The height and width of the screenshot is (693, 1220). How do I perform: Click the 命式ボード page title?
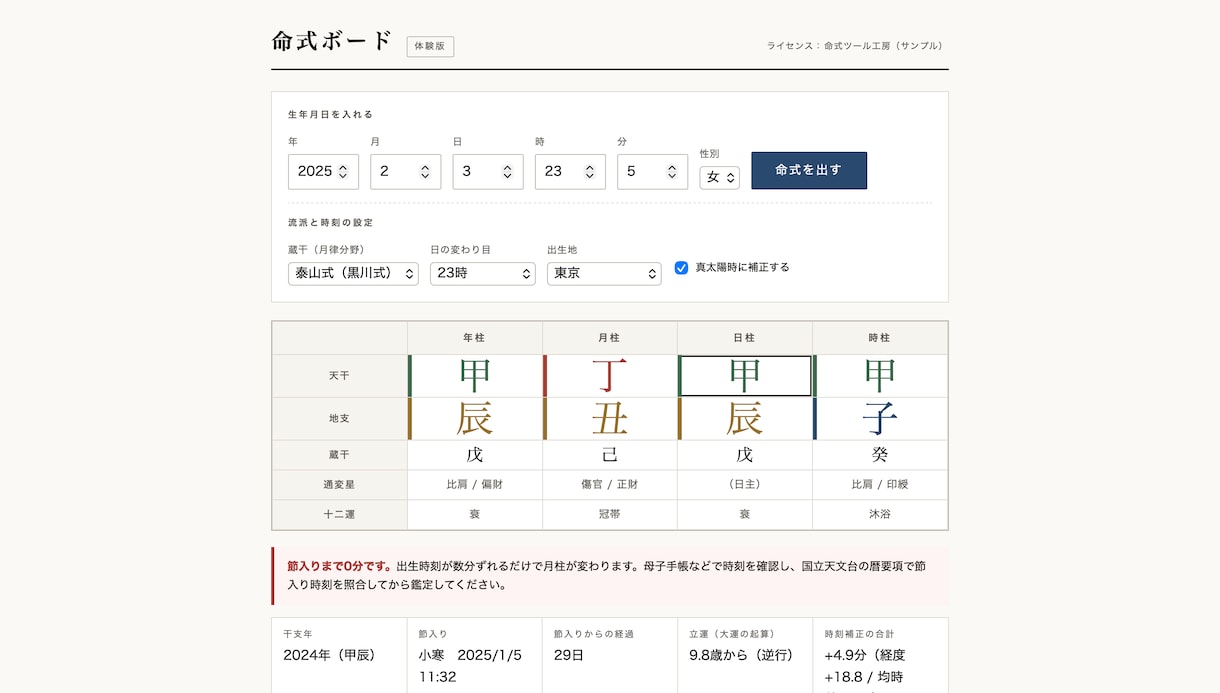[x=332, y=41]
